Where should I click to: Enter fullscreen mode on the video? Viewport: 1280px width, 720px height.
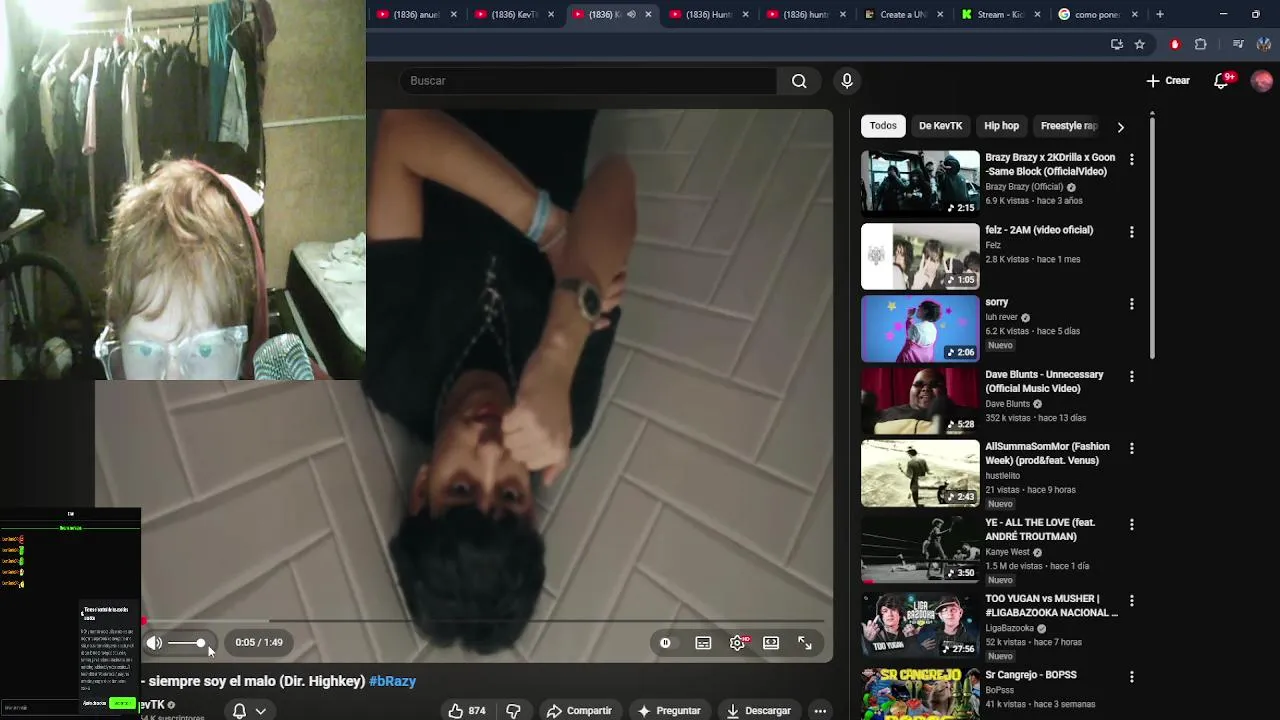(x=805, y=643)
